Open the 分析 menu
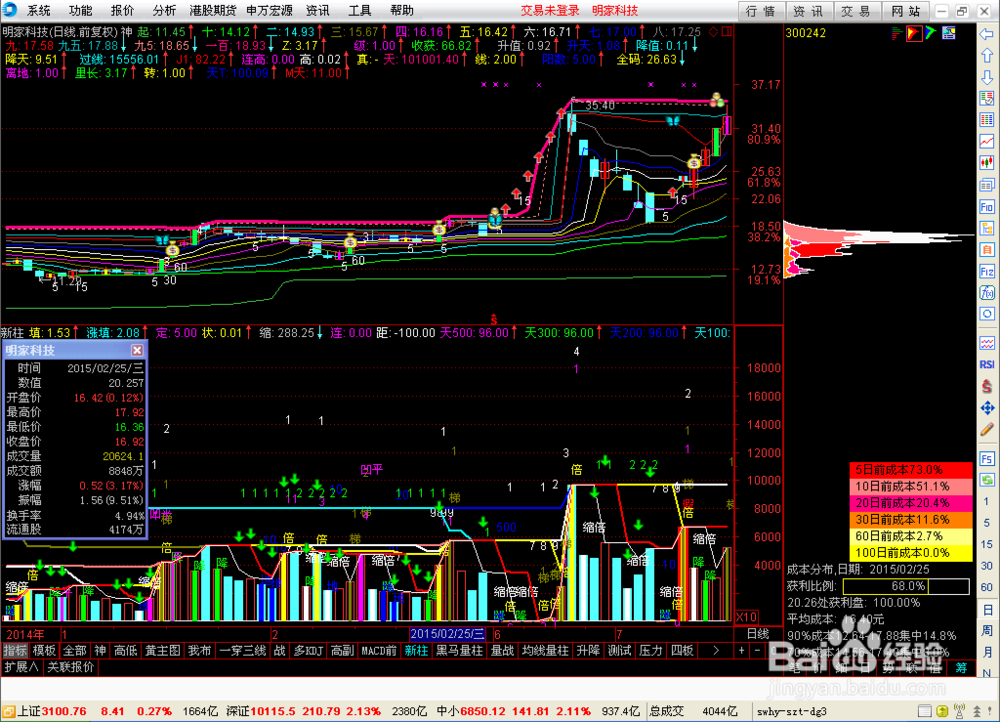 click(164, 10)
